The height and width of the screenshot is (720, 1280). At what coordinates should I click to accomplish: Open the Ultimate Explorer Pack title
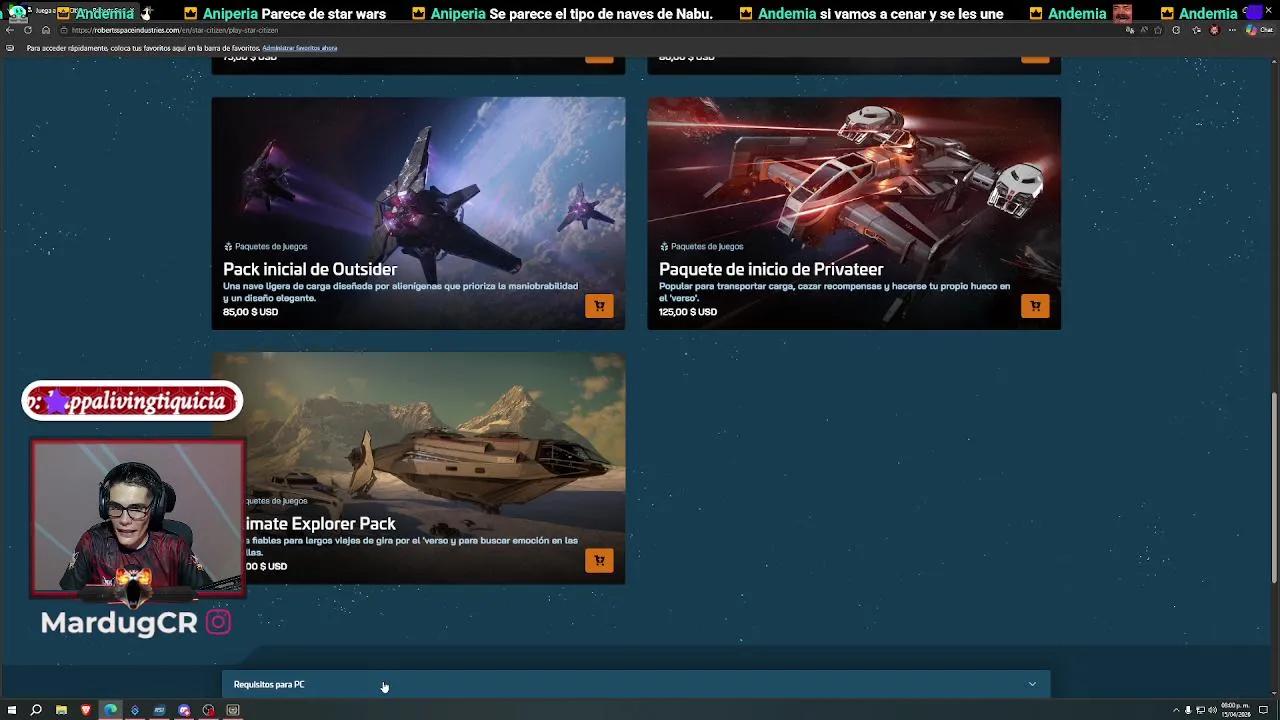pos(321,523)
